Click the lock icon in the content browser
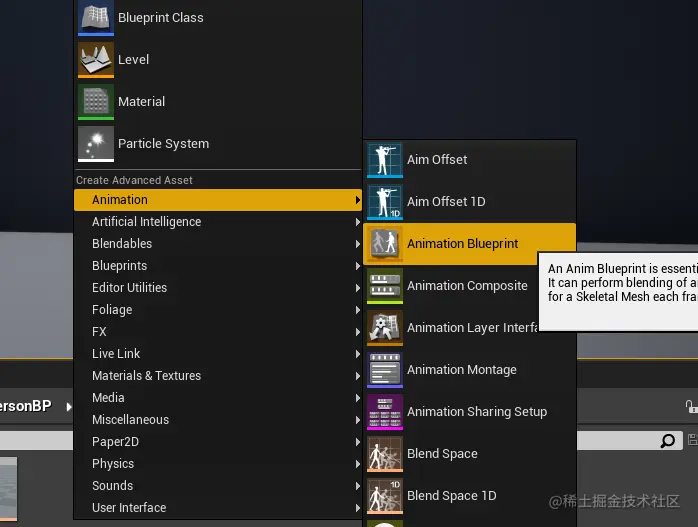Screen dimensions: 698x527 pyautogui.click(x=691, y=407)
